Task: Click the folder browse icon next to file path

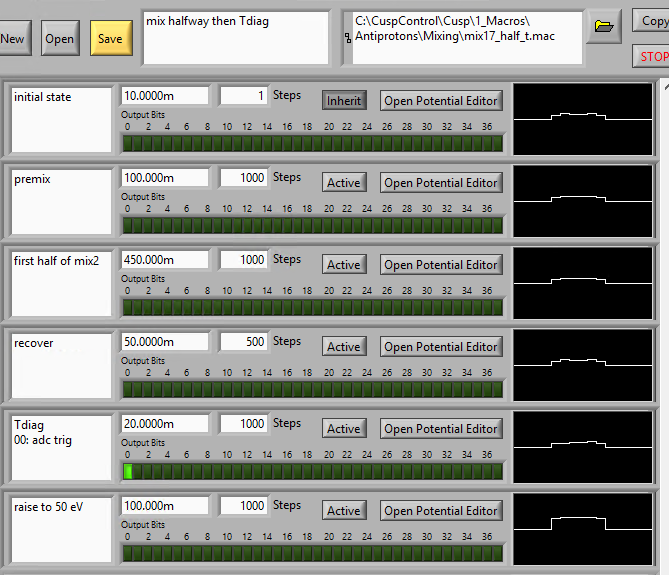Action: (x=603, y=26)
